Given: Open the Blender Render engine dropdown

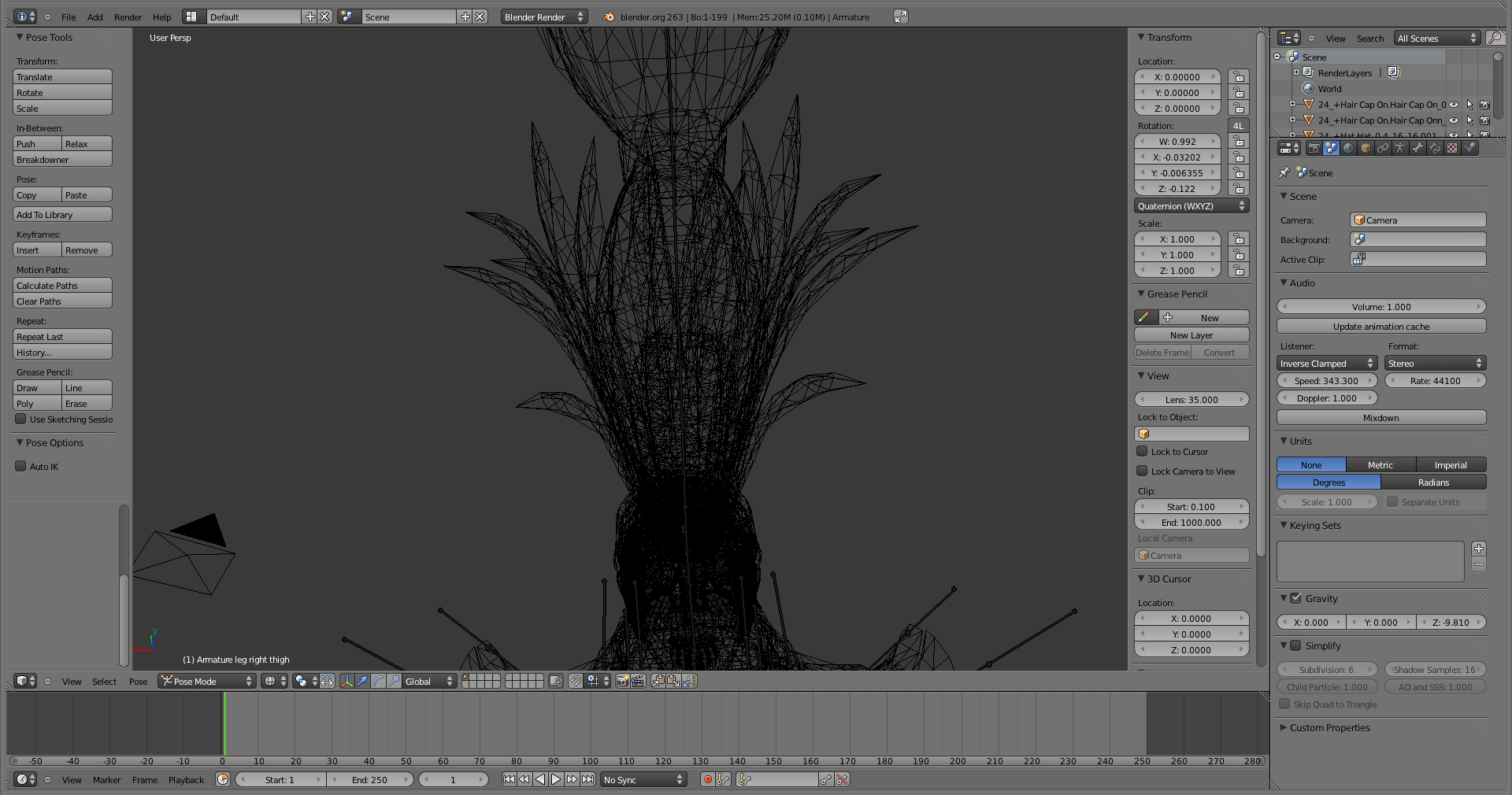Looking at the screenshot, I should [x=544, y=17].
